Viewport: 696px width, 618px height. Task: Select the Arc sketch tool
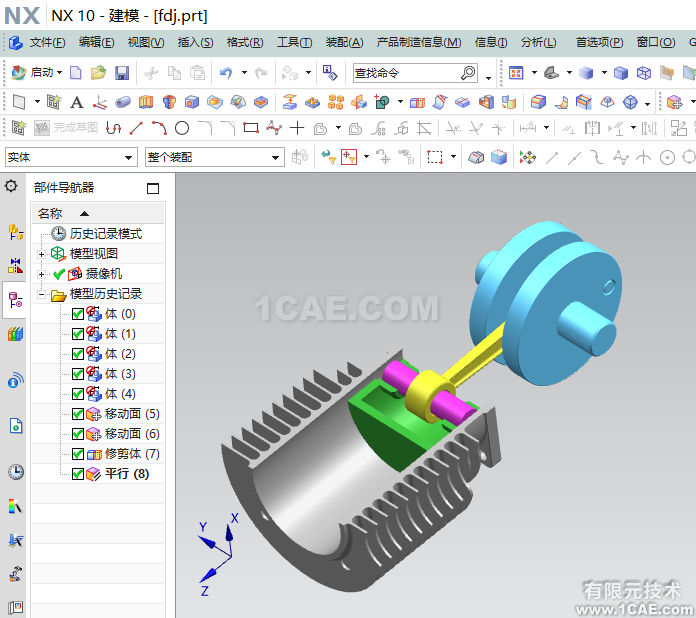(159, 128)
